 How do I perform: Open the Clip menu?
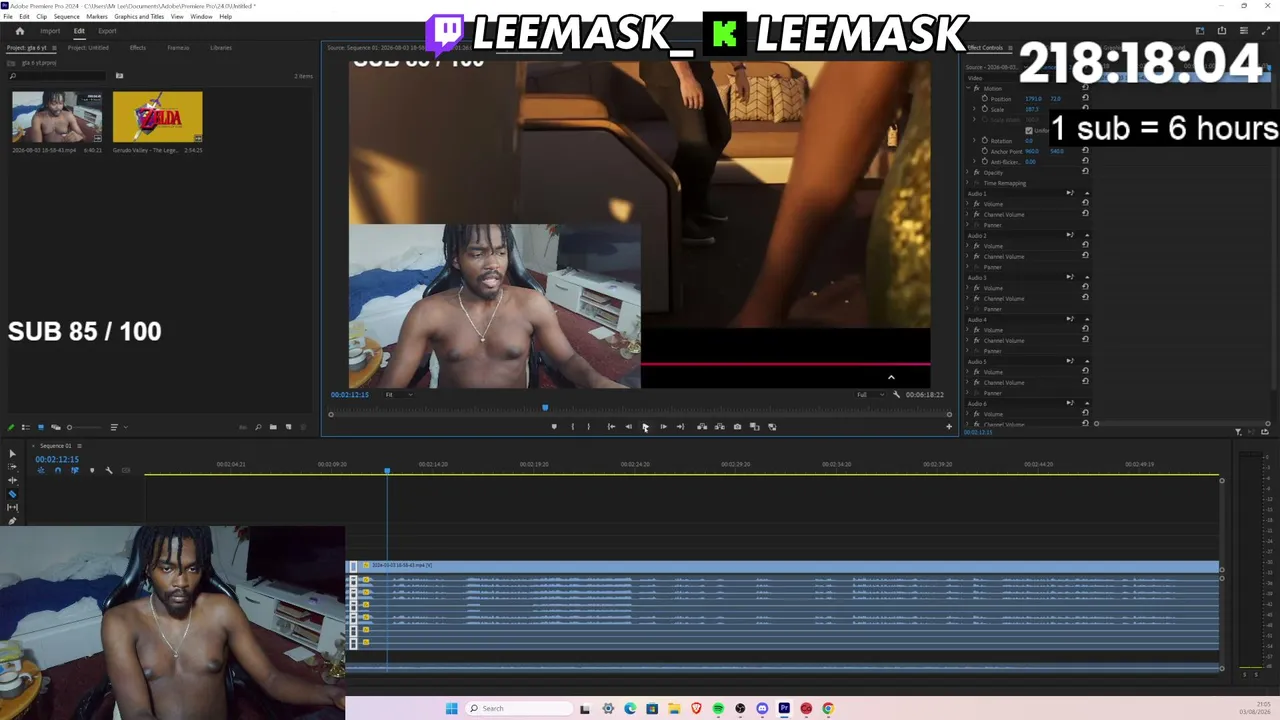[x=41, y=17]
